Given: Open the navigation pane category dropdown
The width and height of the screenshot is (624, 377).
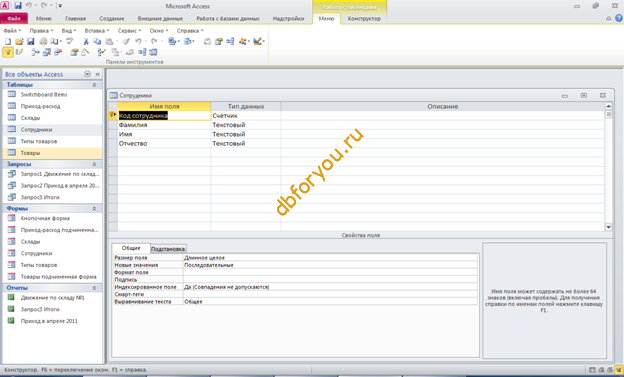Looking at the screenshot, I should [x=88, y=74].
